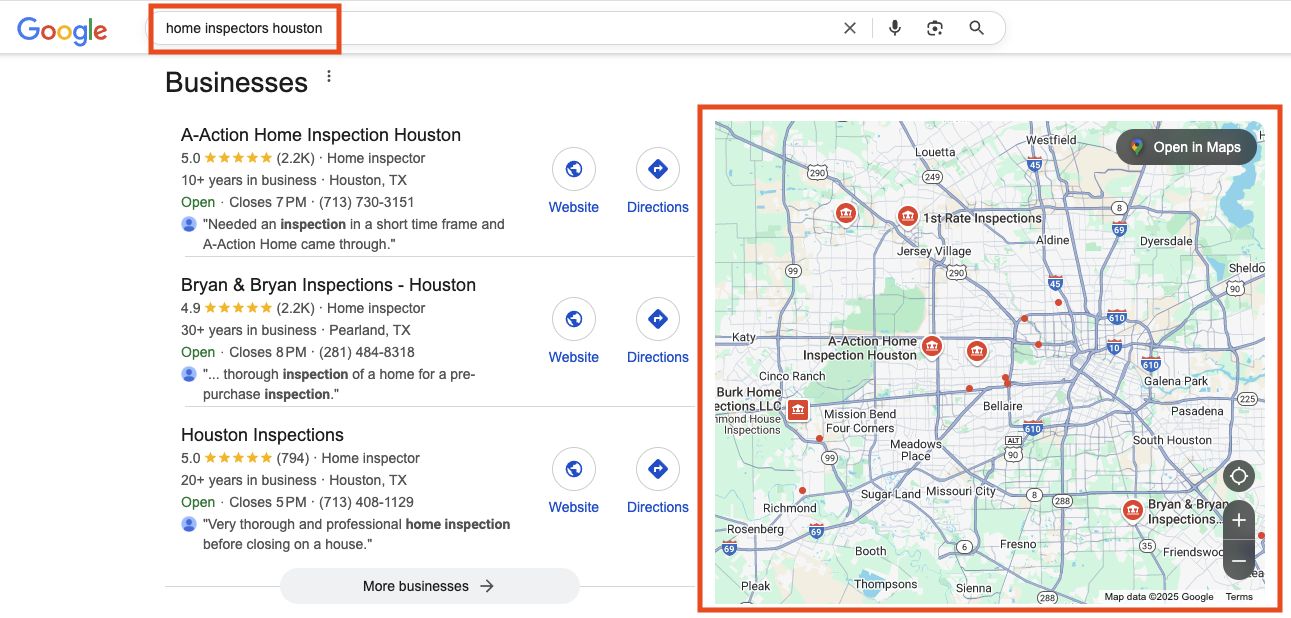Click the Jersey Village label on map
1291x618 pixels.
coord(934,251)
